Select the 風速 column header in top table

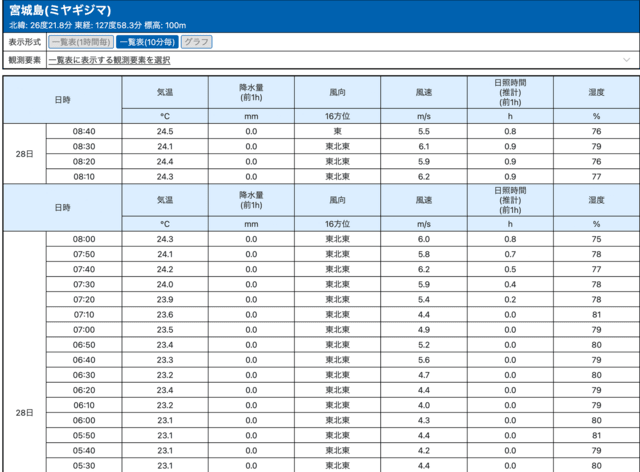point(424,91)
